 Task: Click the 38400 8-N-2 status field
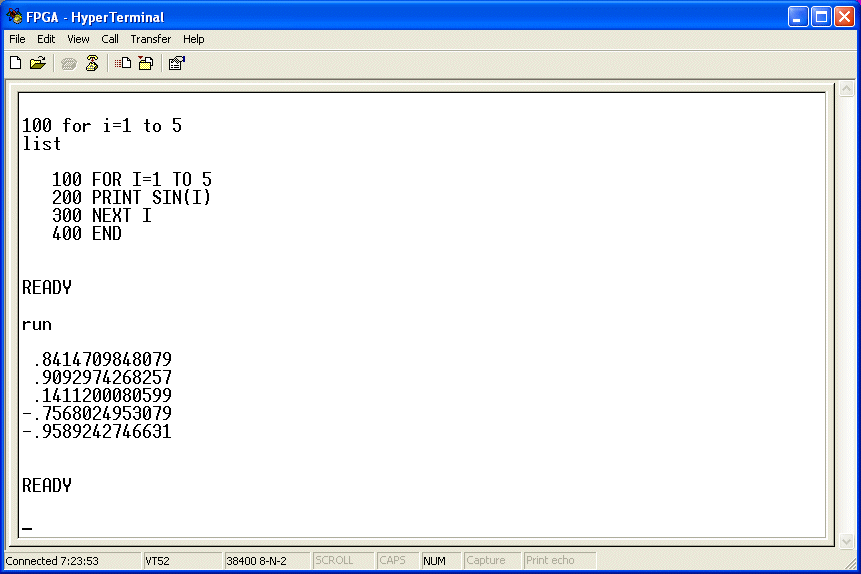click(265, 561)
